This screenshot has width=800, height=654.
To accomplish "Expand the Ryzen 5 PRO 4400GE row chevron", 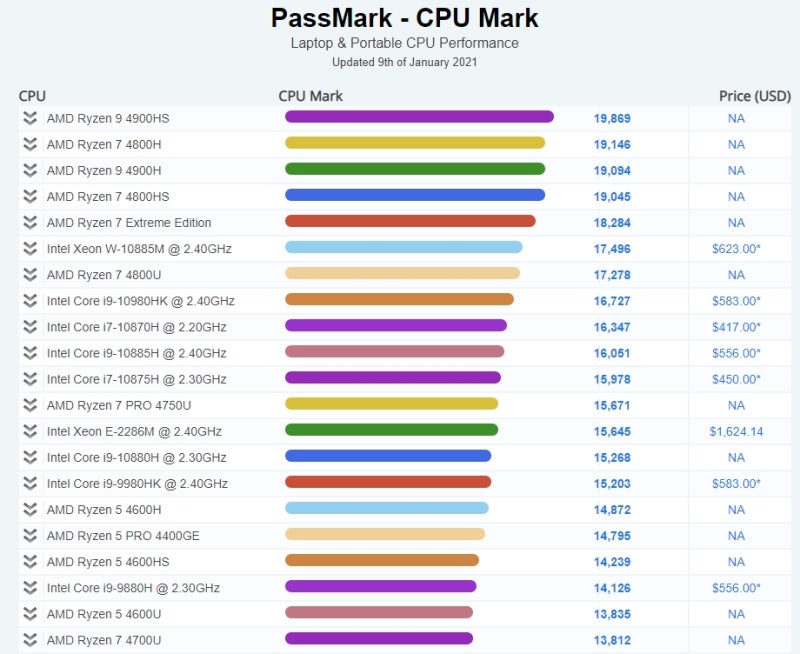I will (x=30, y=536).
